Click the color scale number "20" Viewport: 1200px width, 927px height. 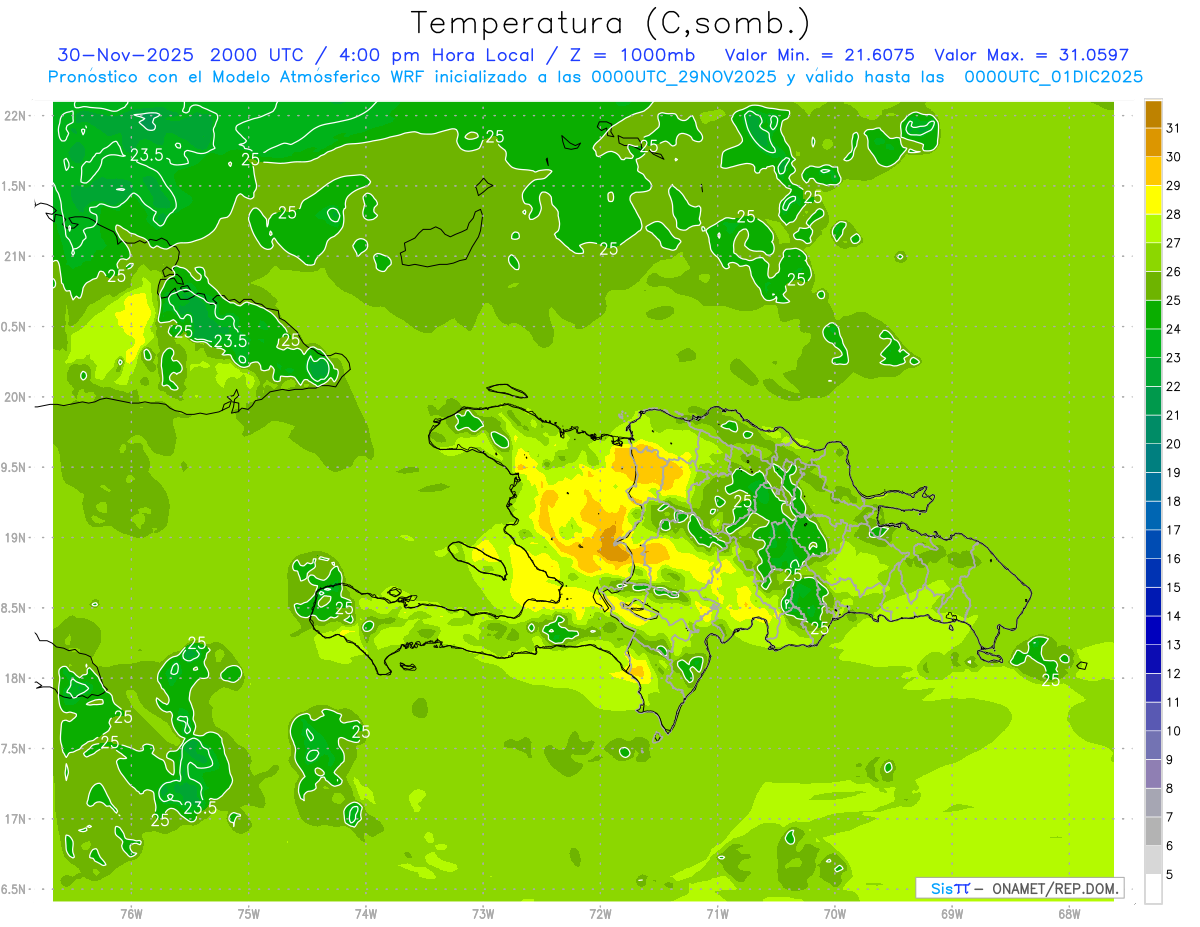click(x=1173, y=444)
